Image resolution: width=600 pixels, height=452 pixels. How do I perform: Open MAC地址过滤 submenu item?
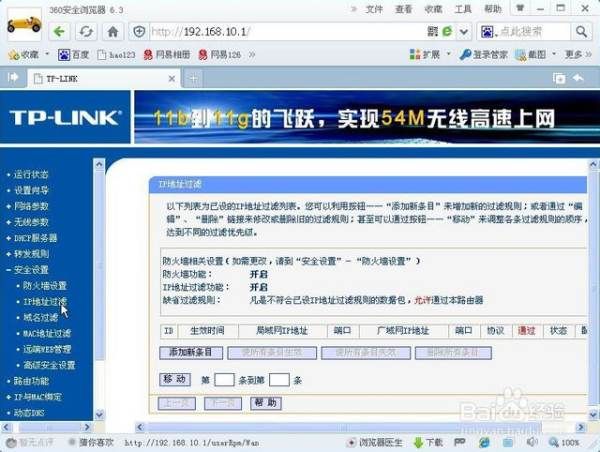(x=47, y=333)
